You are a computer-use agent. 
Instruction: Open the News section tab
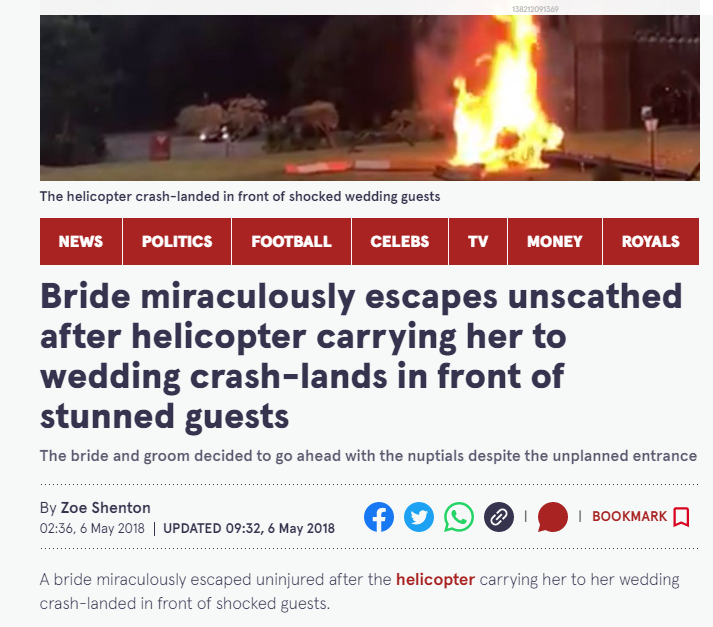(x=80, y=241)
